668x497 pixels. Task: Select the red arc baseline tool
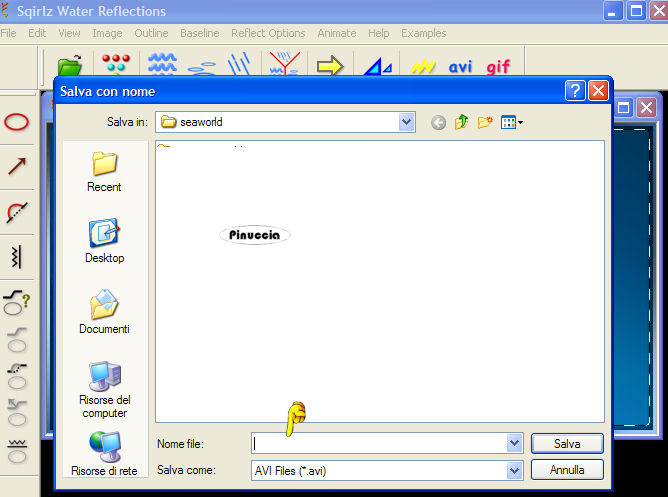pyautogui.click(x=17, y=212)
